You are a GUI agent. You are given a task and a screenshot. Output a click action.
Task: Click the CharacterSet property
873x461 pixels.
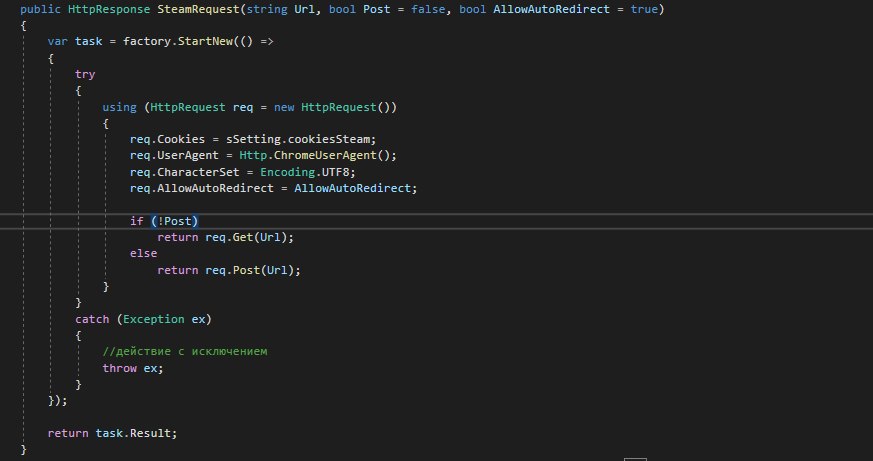pyautogui.click(x=198, y=172)
